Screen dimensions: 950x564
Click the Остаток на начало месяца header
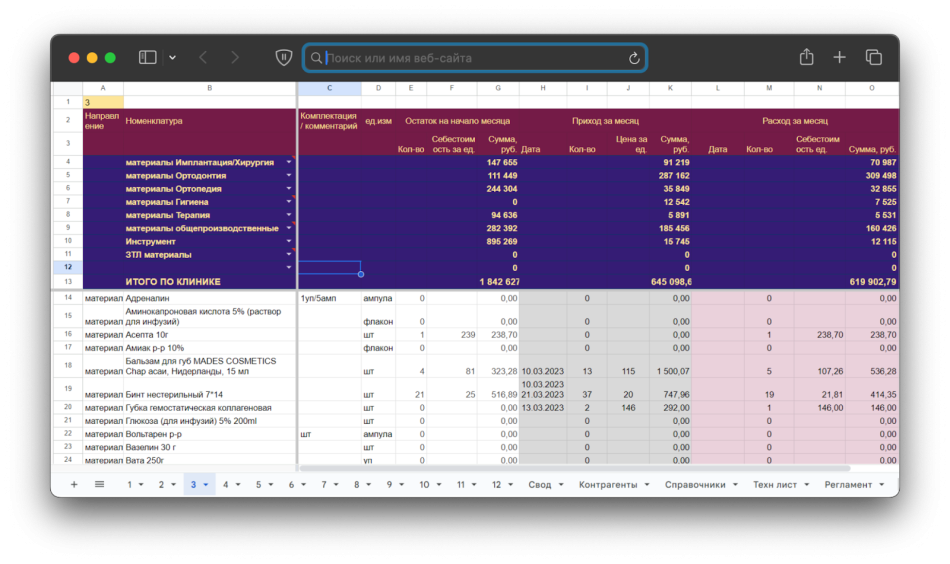457,121
